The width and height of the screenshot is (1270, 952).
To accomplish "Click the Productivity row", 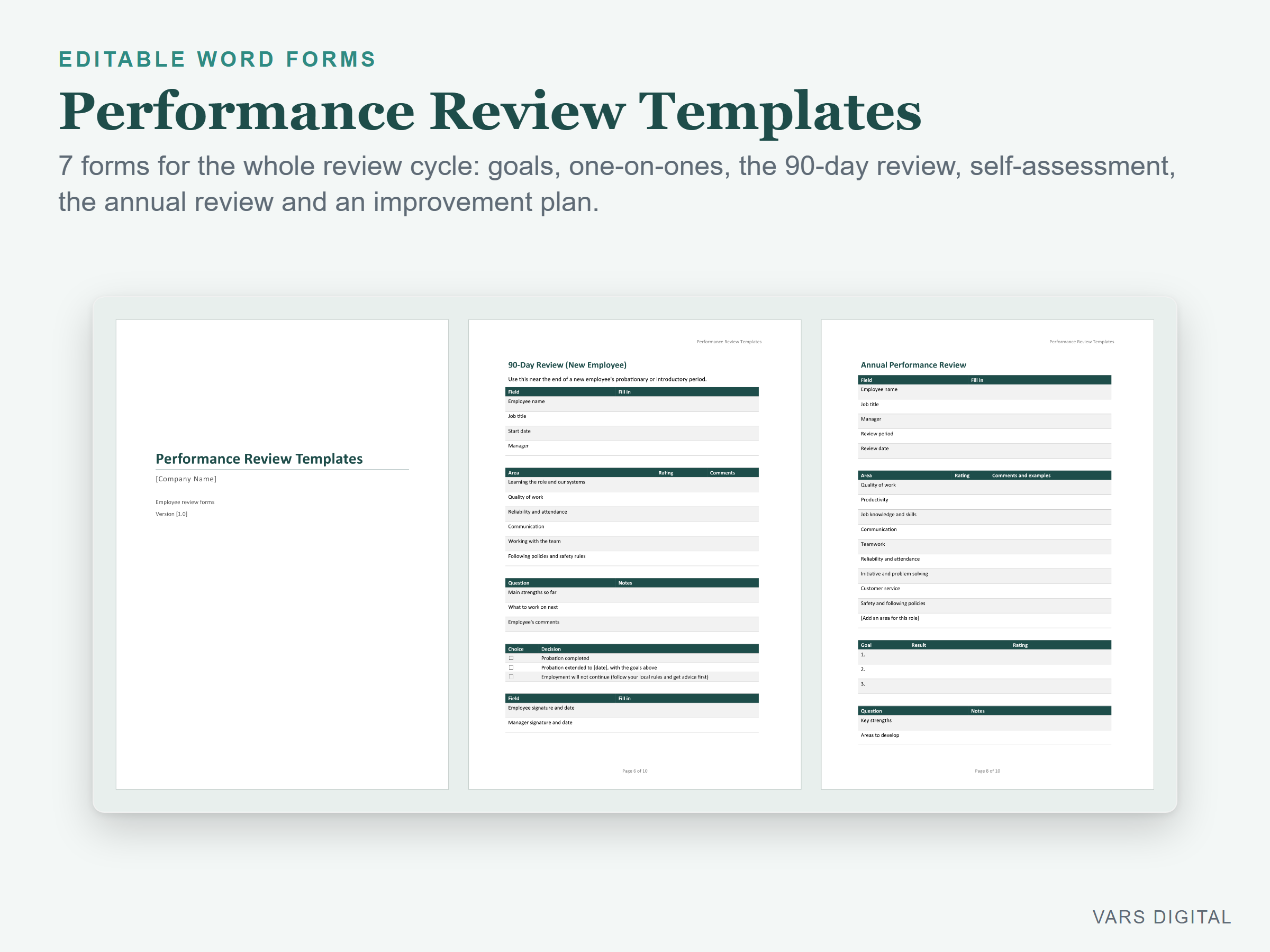I will [984, 502].
